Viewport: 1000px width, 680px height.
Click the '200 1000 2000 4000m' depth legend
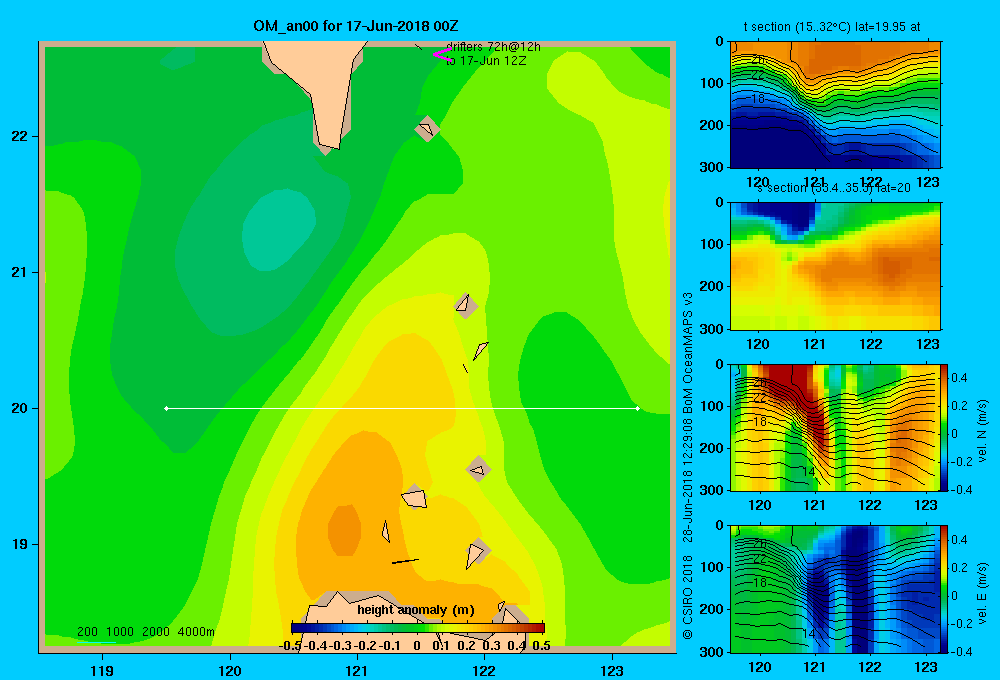point(145,632)
